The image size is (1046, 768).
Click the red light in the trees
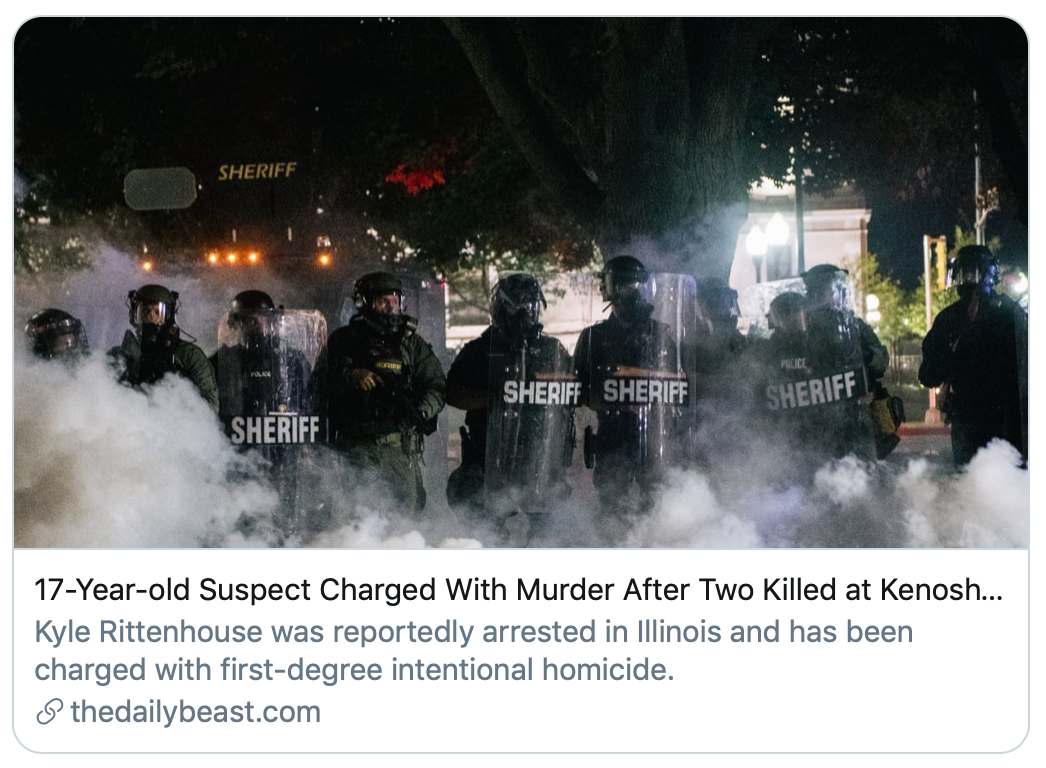(416, 177)
